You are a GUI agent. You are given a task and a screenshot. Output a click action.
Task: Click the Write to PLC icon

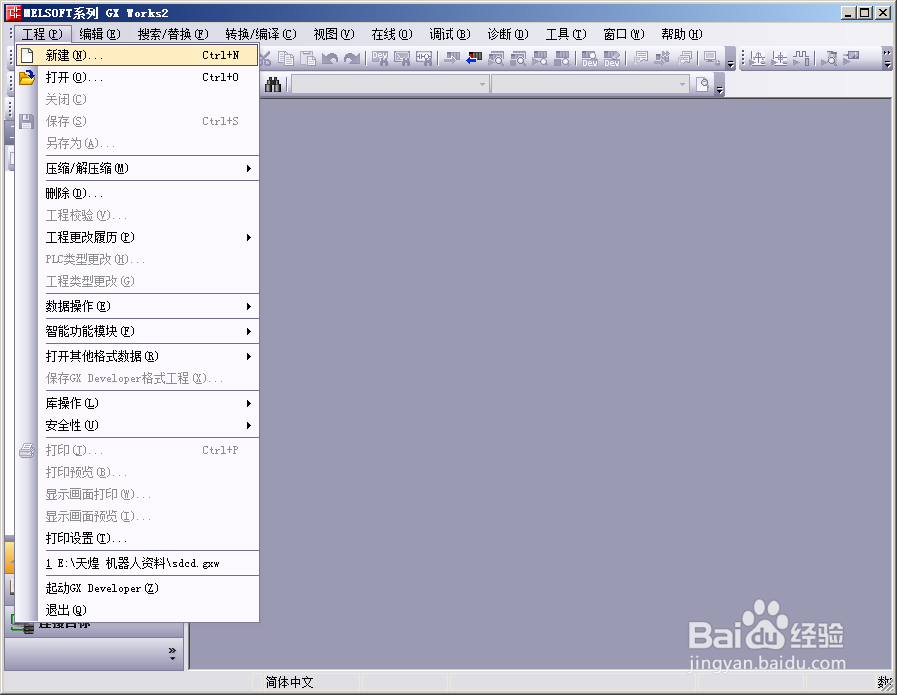tap(452, 58)
